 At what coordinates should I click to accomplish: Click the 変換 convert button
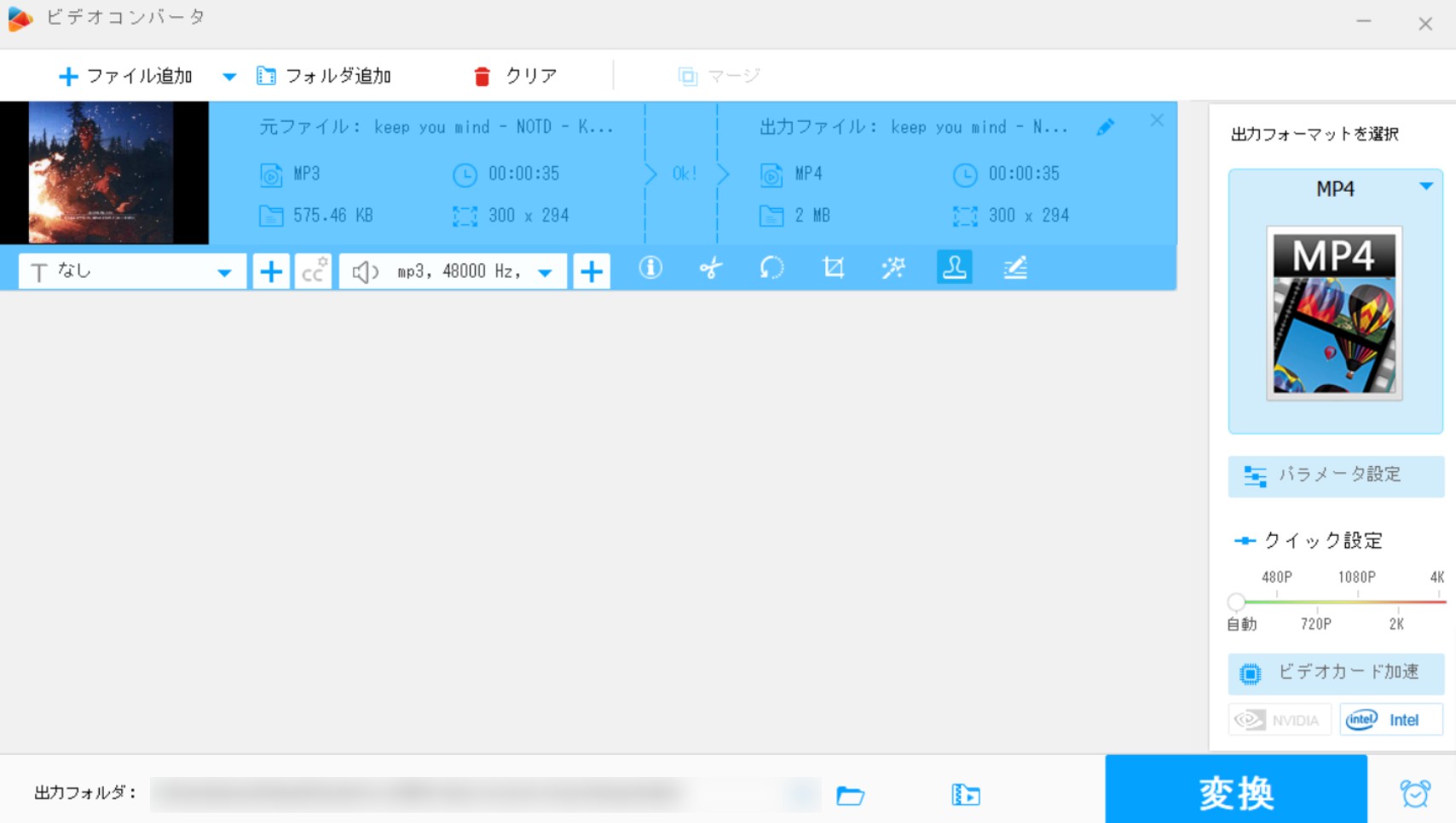pos(1236,790)
